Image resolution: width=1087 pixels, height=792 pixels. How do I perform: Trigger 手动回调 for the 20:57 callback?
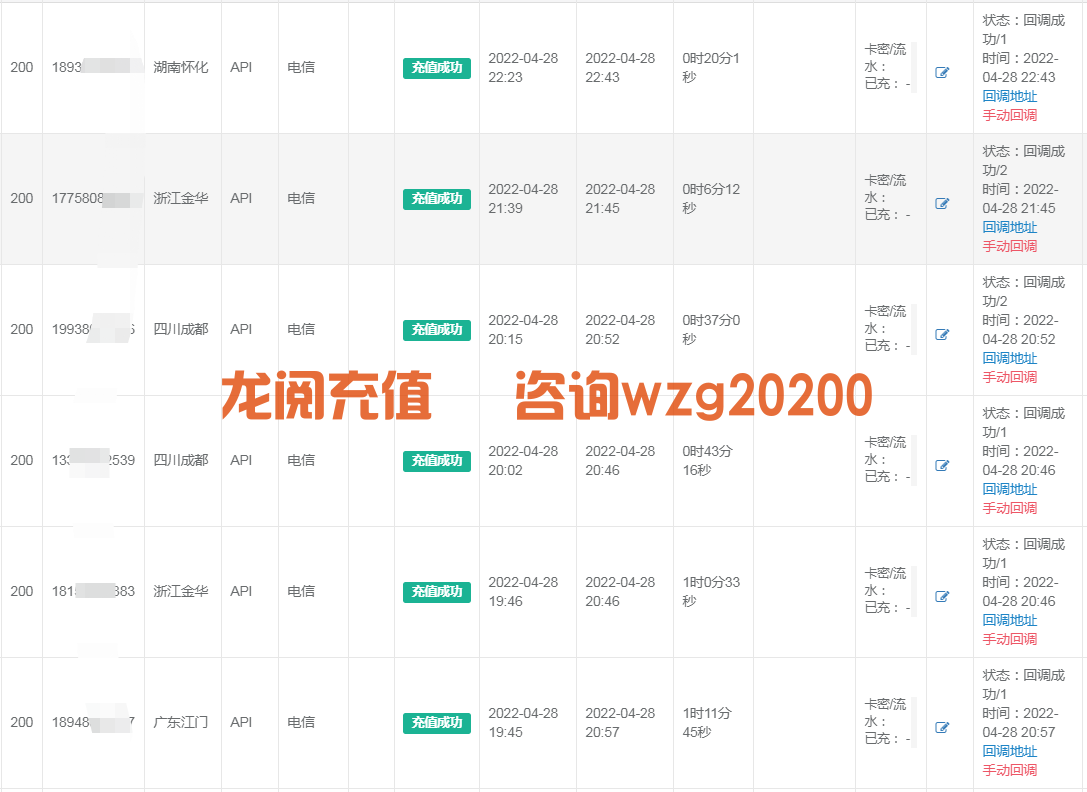(1009, 771)
